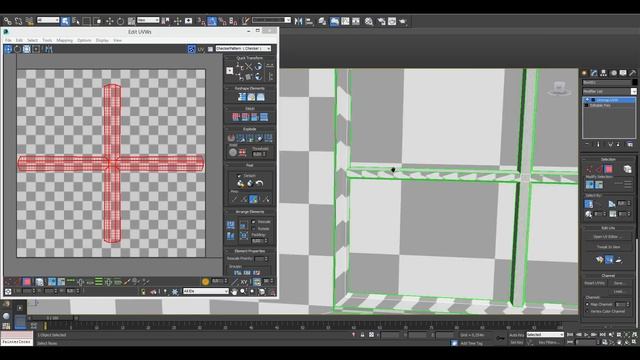Open the selection filter dropdown in main toolbar

48,20
